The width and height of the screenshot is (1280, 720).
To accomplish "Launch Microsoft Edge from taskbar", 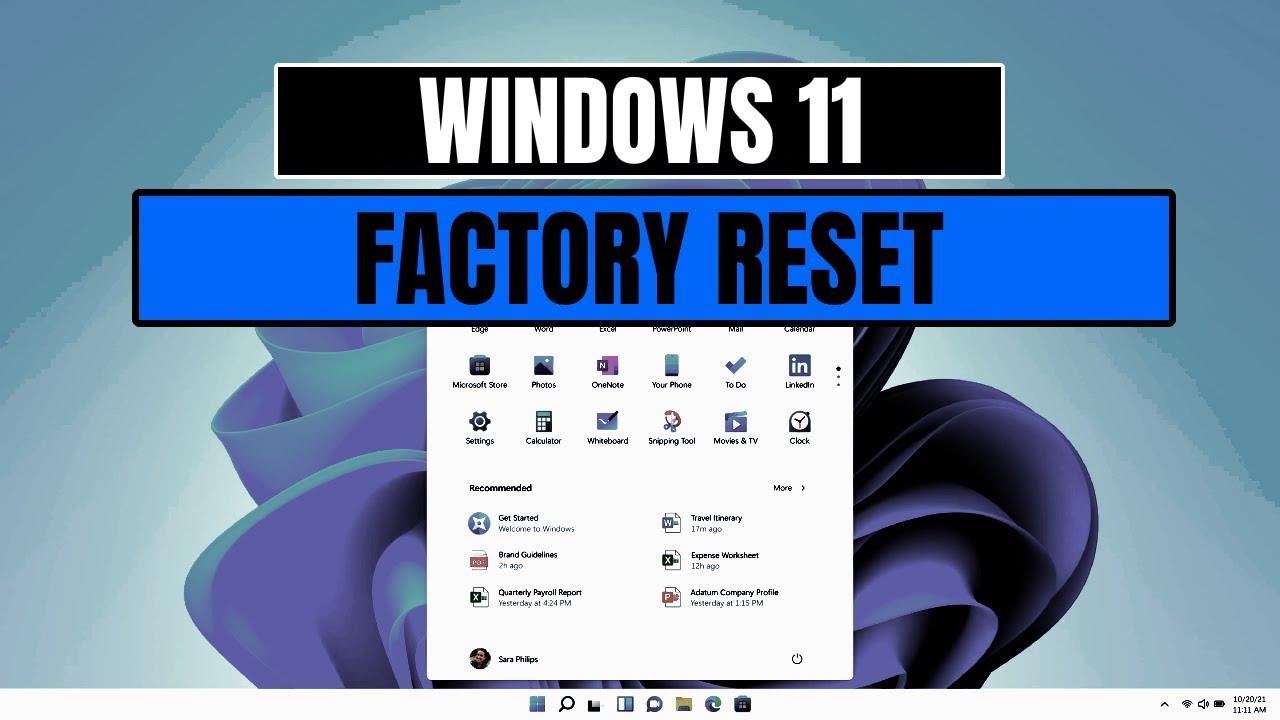I will [713, 704].
